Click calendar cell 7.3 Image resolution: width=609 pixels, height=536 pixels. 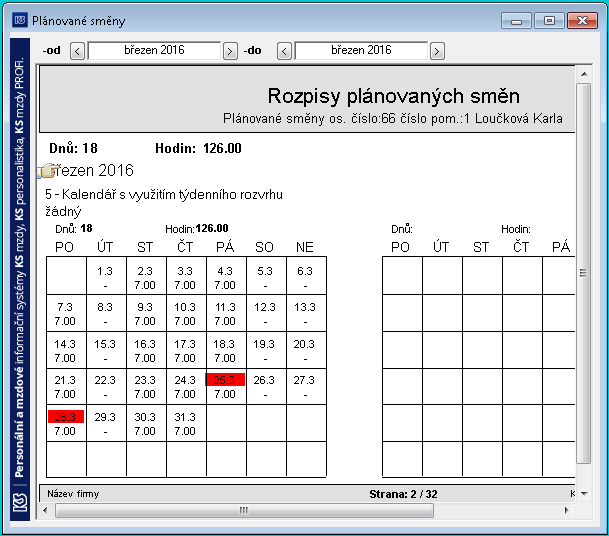[x=66, y=313]
